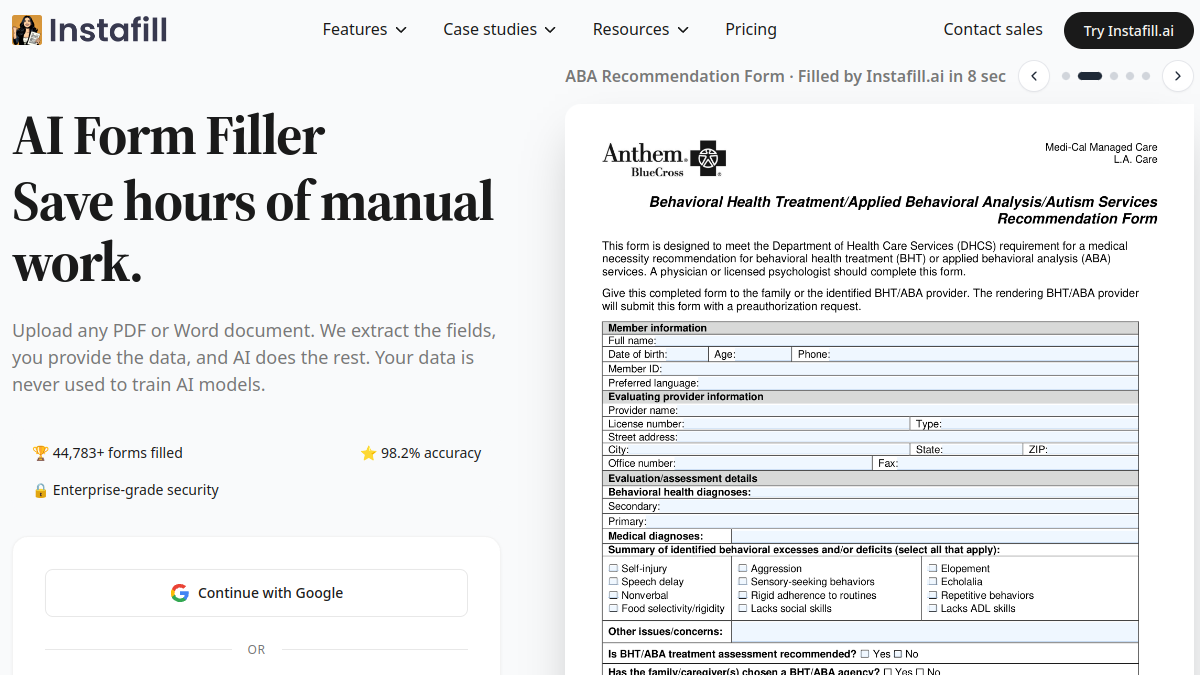This screenshot has width=1200, height=675.
Task: Click the Google logo icon
Action: (180, 593)
